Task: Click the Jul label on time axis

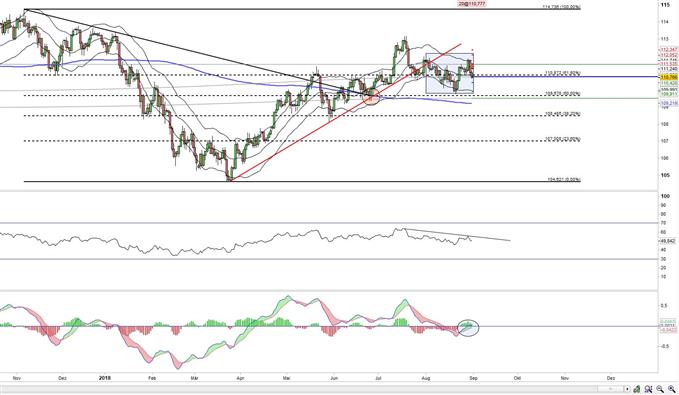Action: [378, 378]
